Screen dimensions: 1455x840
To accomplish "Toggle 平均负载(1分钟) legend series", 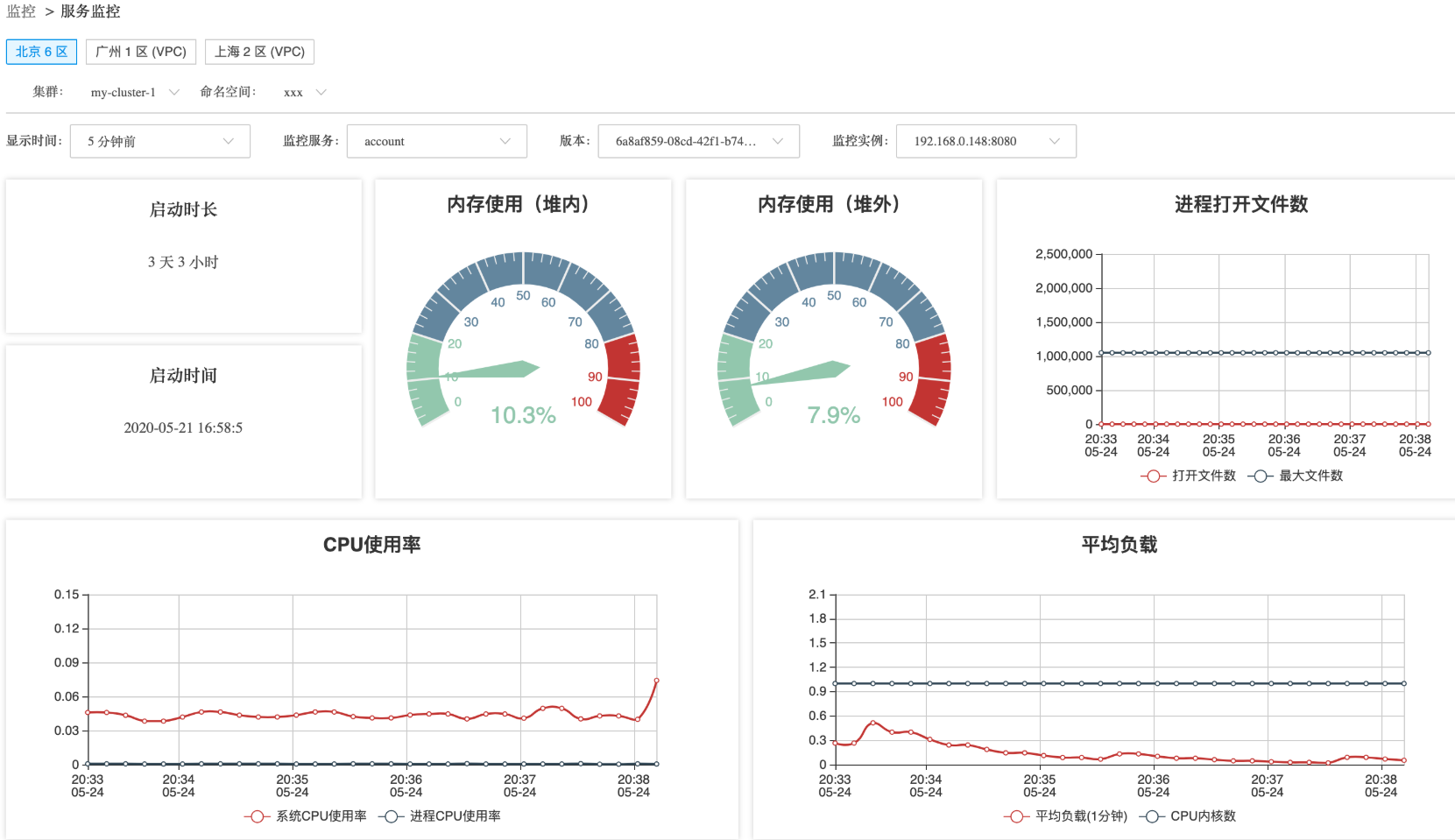I will (1066, 816).
